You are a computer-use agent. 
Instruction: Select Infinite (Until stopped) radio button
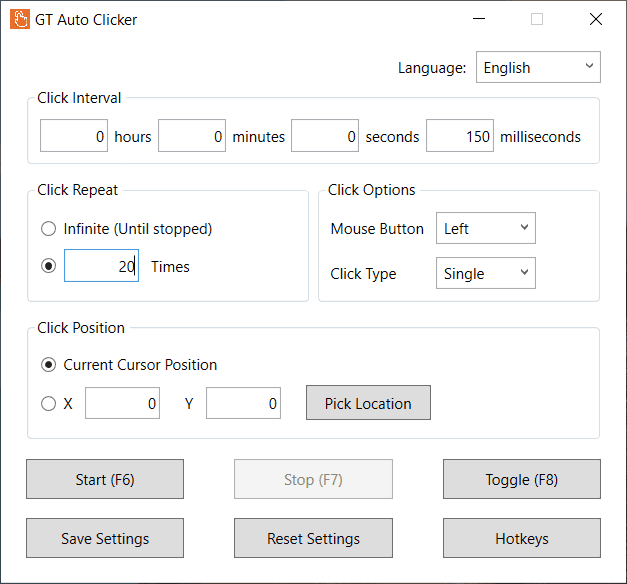[x=48, y=229]
